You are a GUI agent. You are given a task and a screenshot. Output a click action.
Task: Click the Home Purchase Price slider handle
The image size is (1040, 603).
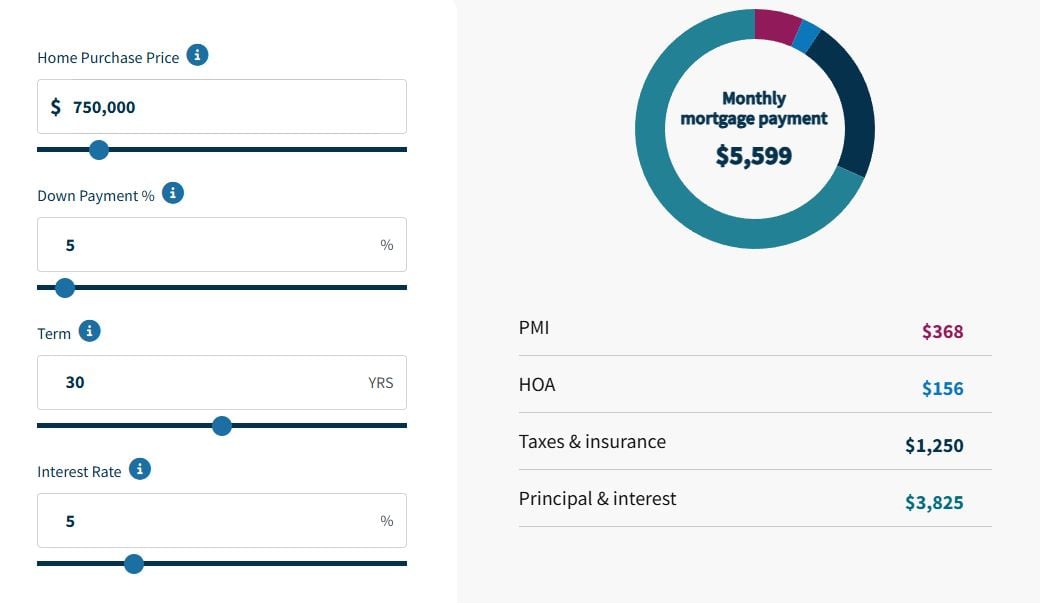tap(98, 150)
